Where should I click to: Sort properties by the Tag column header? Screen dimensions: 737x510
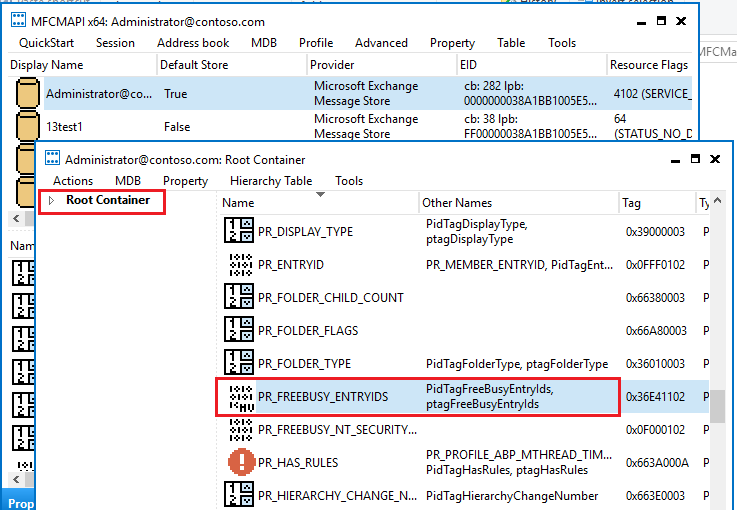(x=656, y=203)
